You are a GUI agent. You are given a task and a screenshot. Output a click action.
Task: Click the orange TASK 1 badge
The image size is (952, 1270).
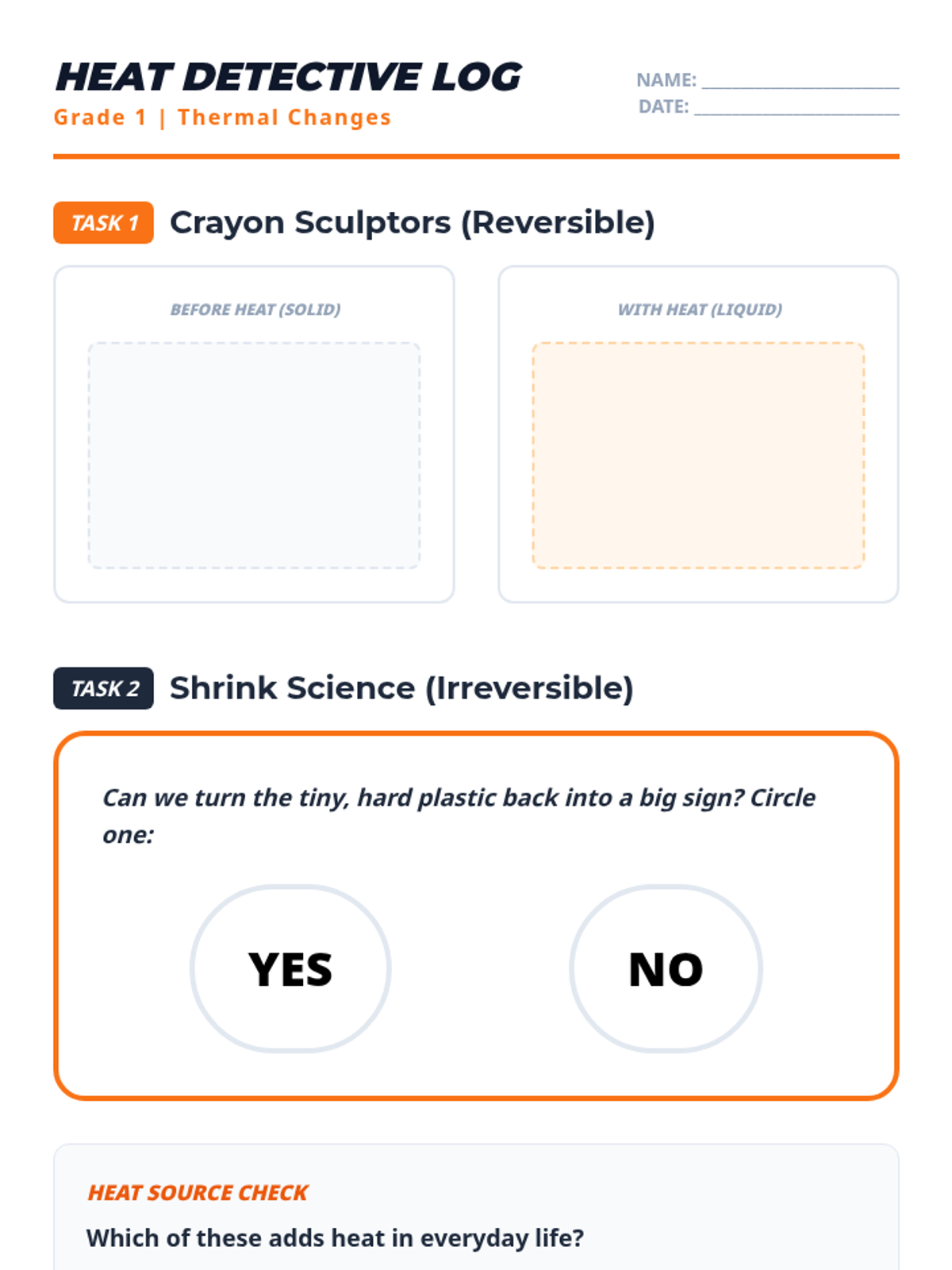pos(103,223)
